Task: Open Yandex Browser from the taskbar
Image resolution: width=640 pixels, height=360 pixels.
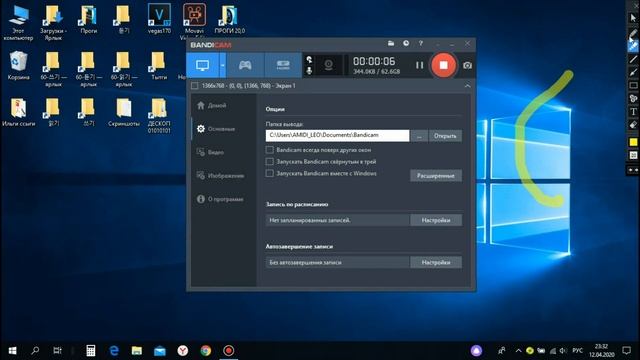Action: pos(183,351)
